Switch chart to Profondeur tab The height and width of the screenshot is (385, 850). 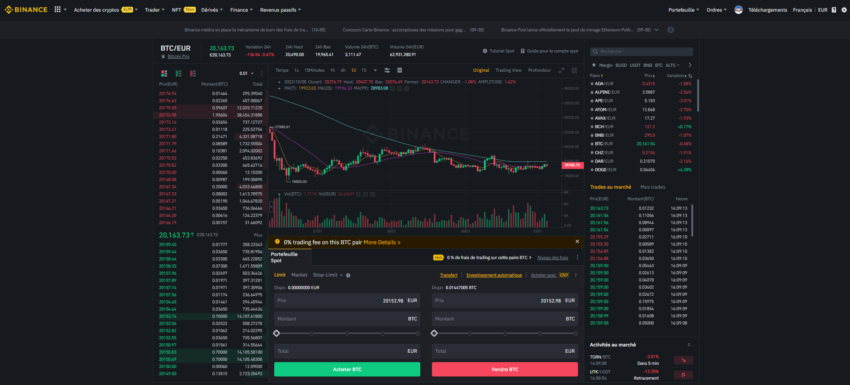pyautogui.click(x=539, y=70)
